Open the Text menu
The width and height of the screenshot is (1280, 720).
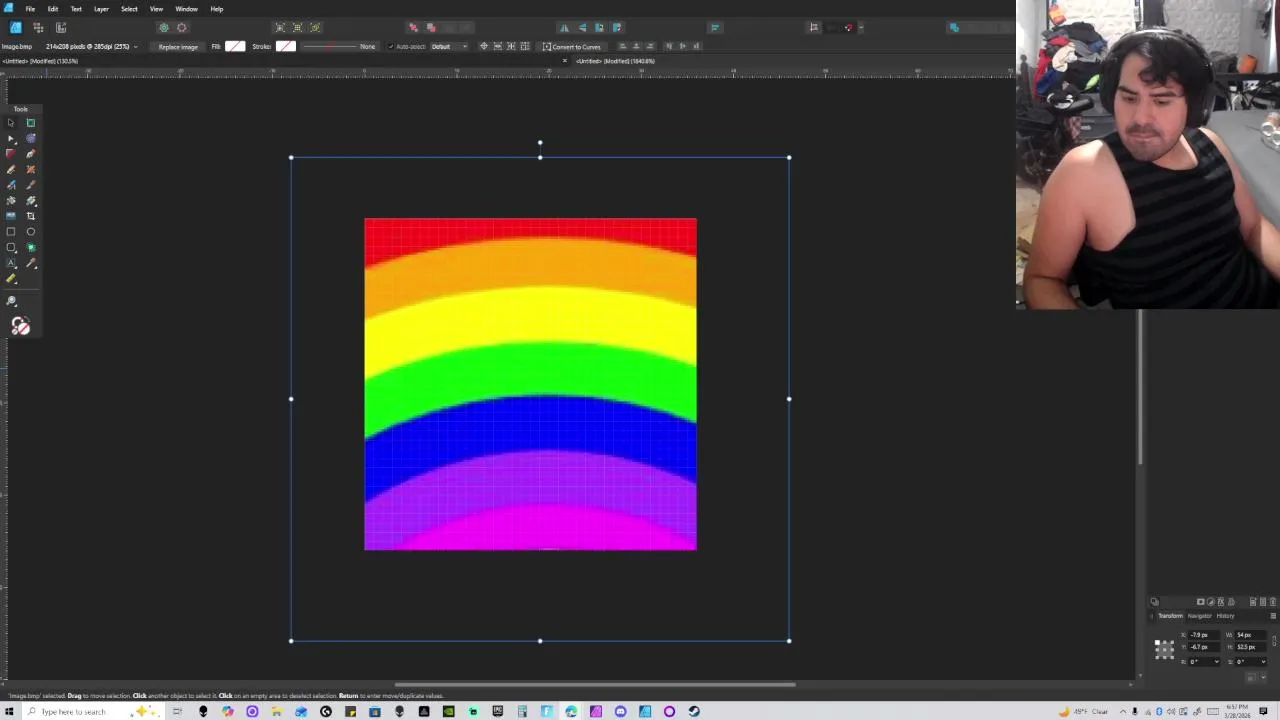click(76, 9)
